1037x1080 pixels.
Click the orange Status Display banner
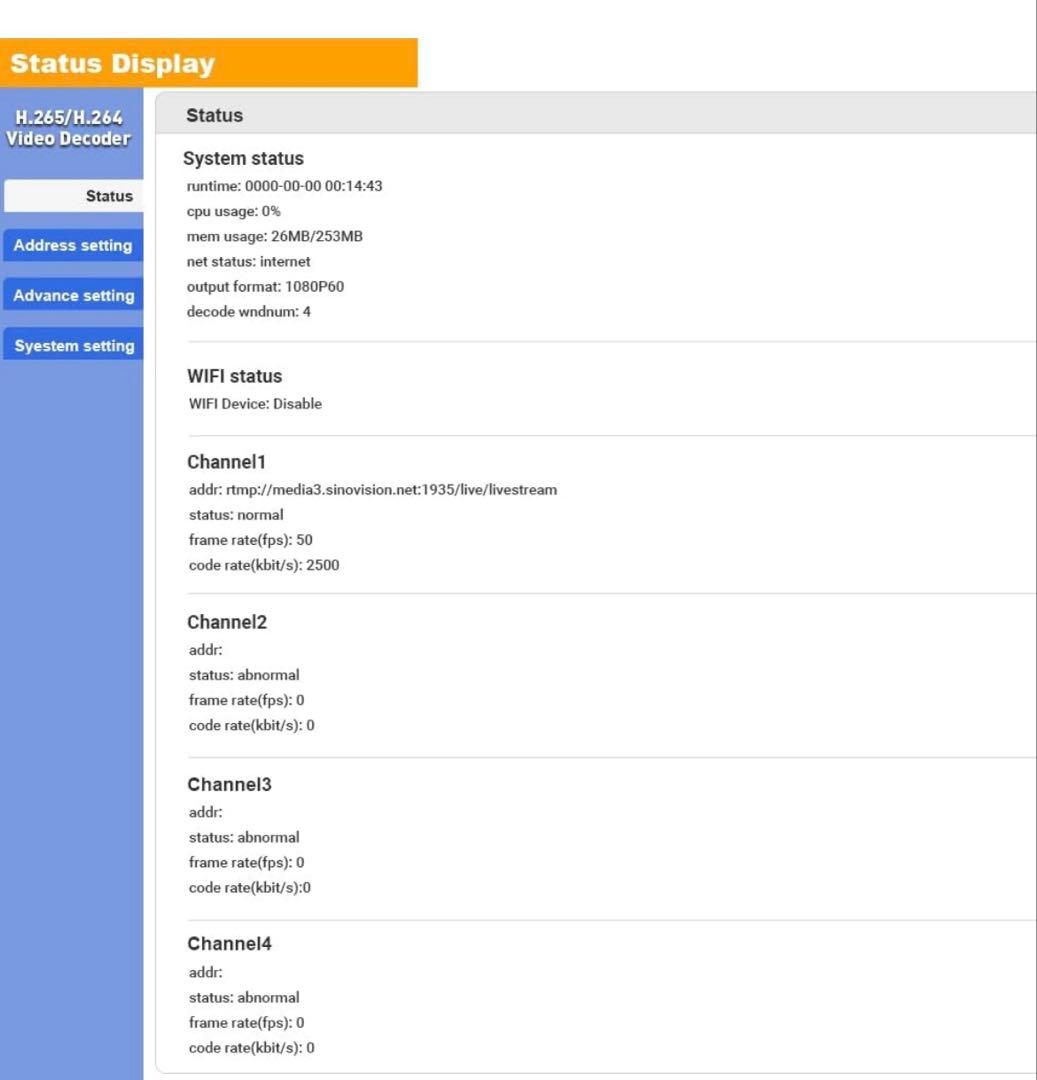(x=208, y=64)
